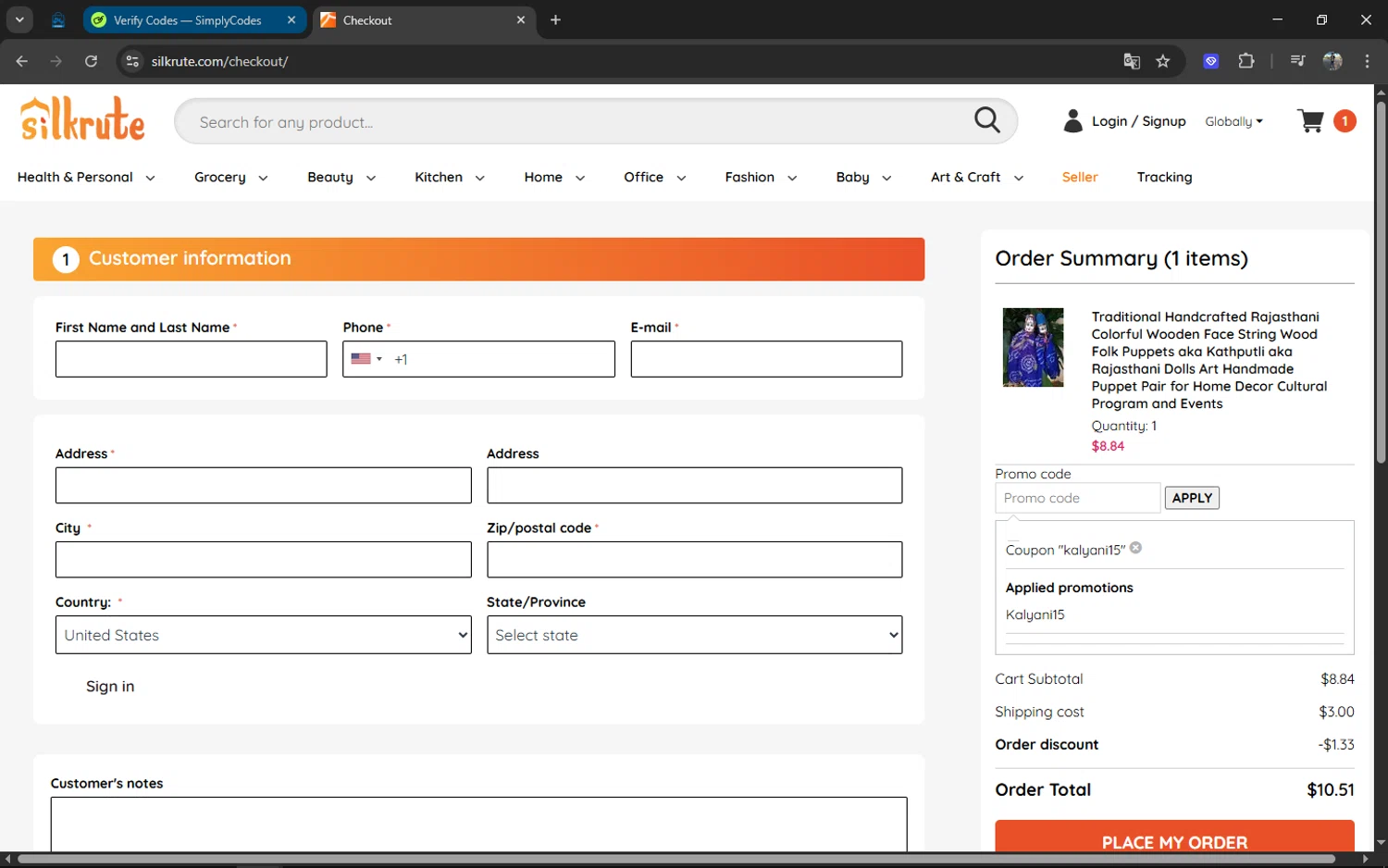Expand the Beauty menu
This screenshot has height=868, width=1388.
click(x=341, y=177)
